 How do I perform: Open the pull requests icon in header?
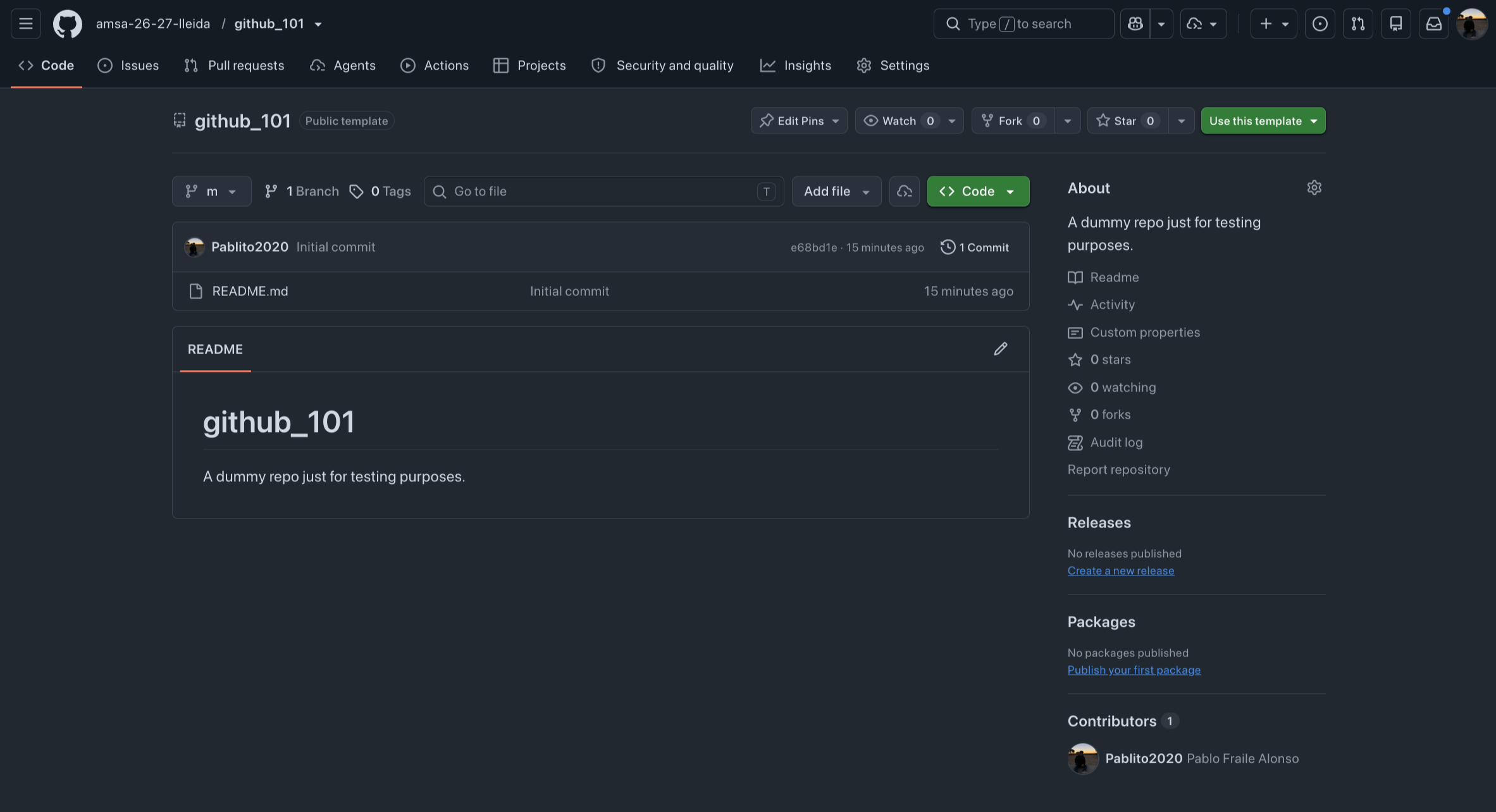[1358, 24]
